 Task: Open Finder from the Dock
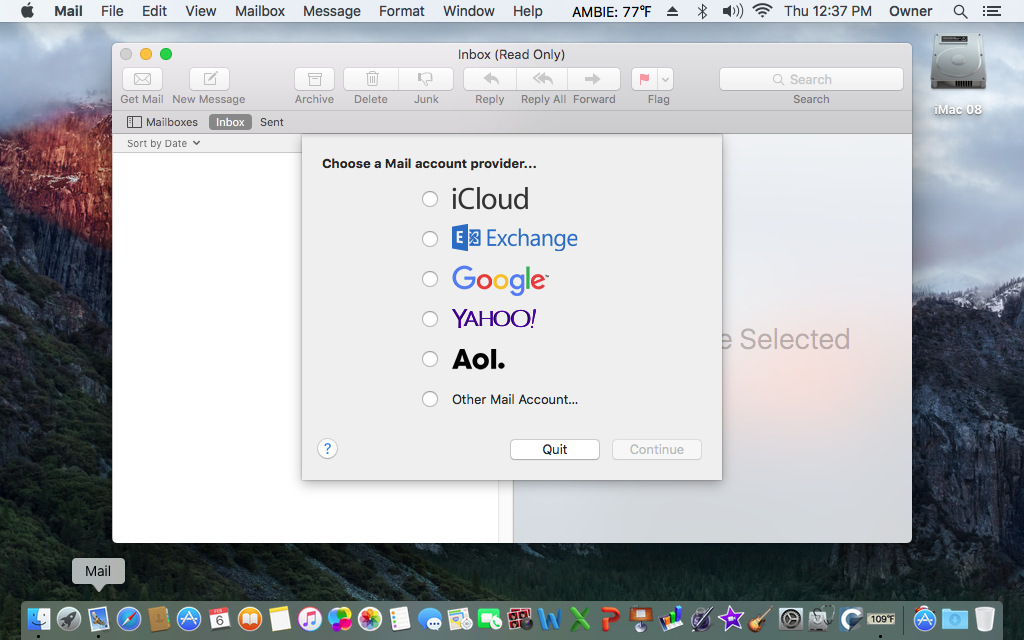coord(39,618)
